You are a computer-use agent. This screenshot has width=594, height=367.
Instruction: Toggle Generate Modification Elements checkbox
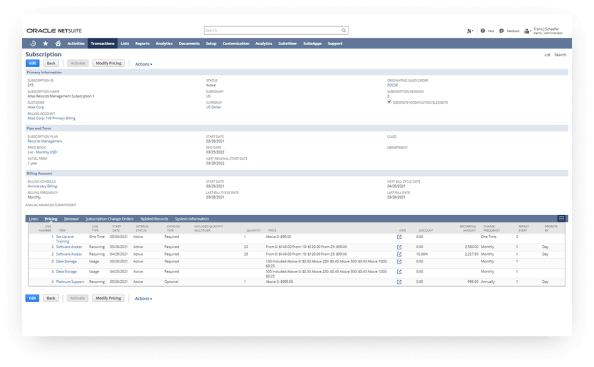point(389,102)
